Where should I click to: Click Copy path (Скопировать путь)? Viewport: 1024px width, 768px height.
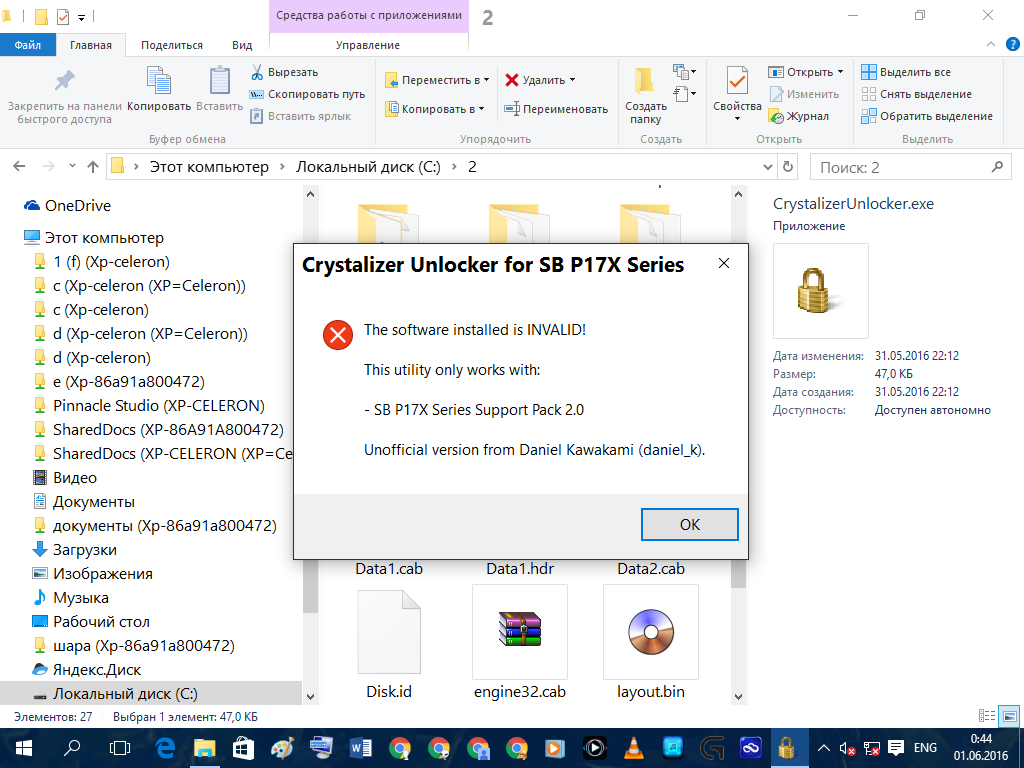click(x=308, y=94)
